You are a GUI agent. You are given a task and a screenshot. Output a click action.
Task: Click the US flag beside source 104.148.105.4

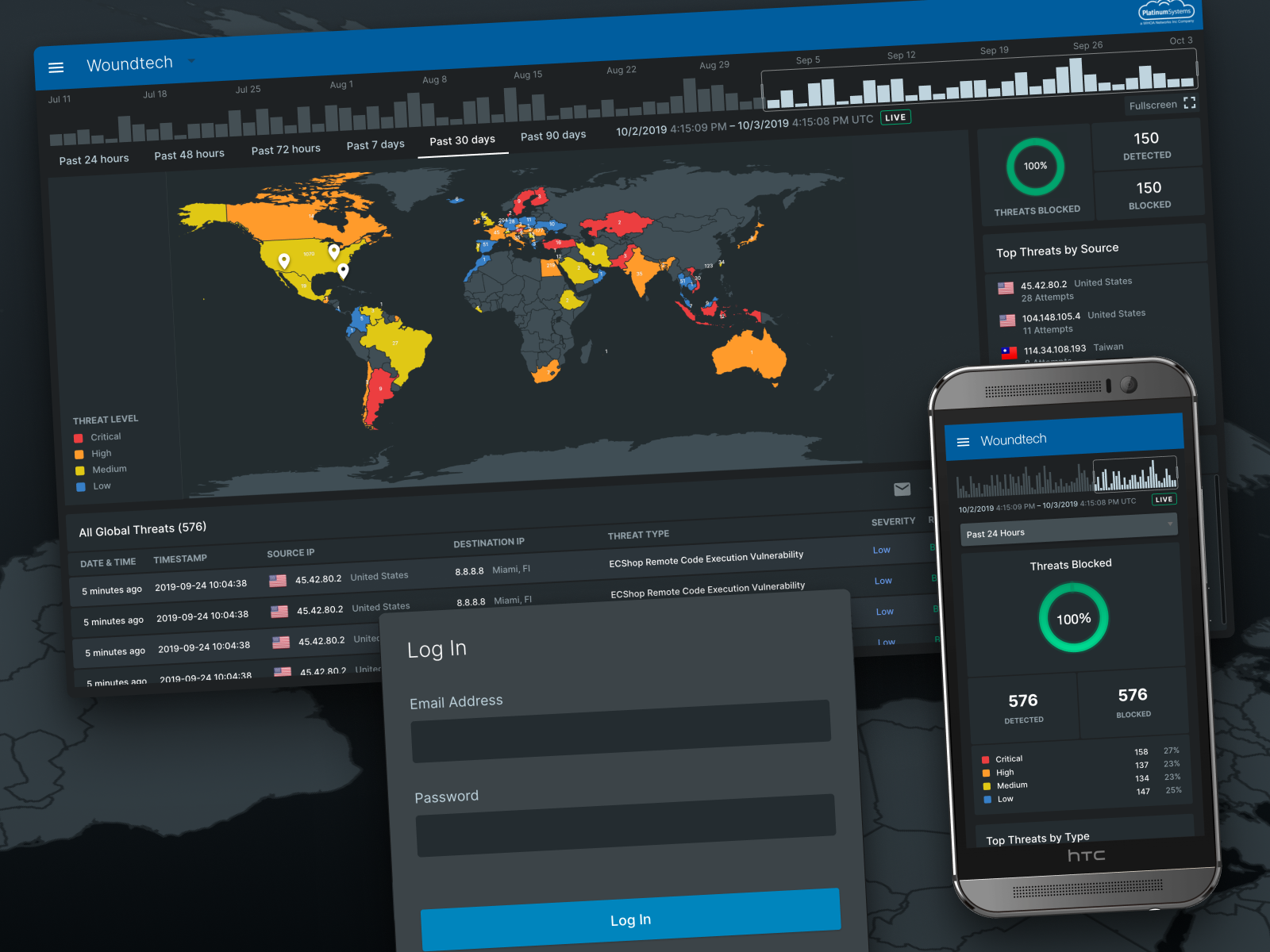pyautogui.click(x=1007, y=321)
